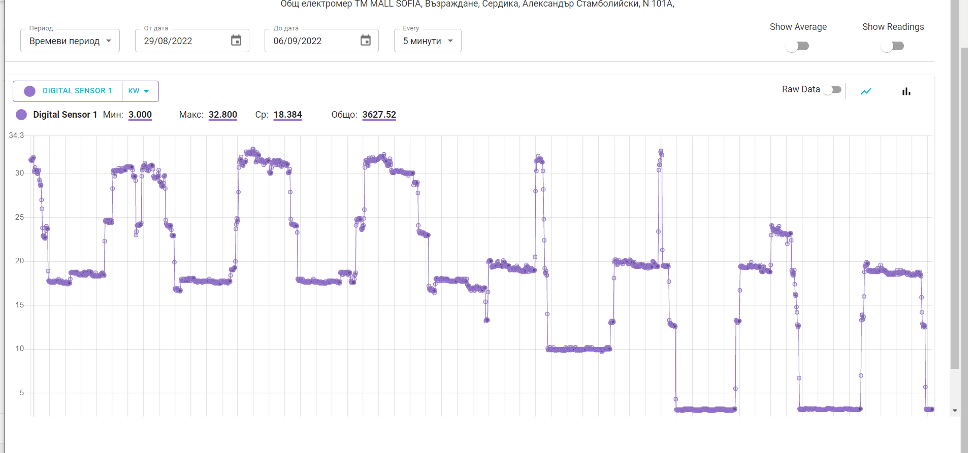Click the Мин value 3.000

[x=140, y=115]
